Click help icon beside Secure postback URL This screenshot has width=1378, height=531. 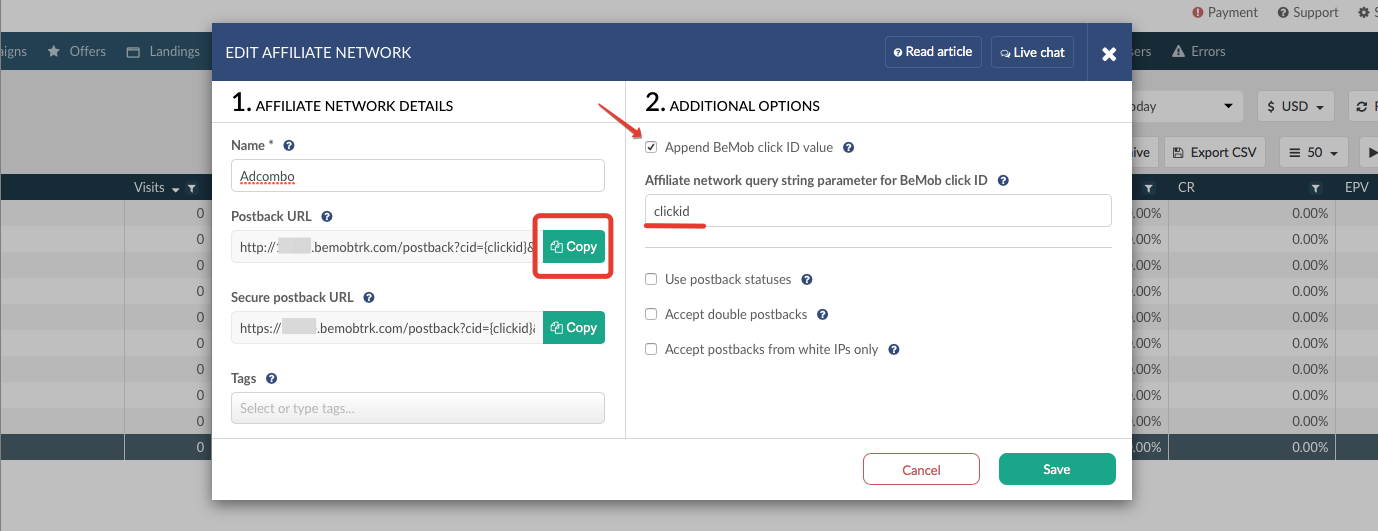coord(369,298)
